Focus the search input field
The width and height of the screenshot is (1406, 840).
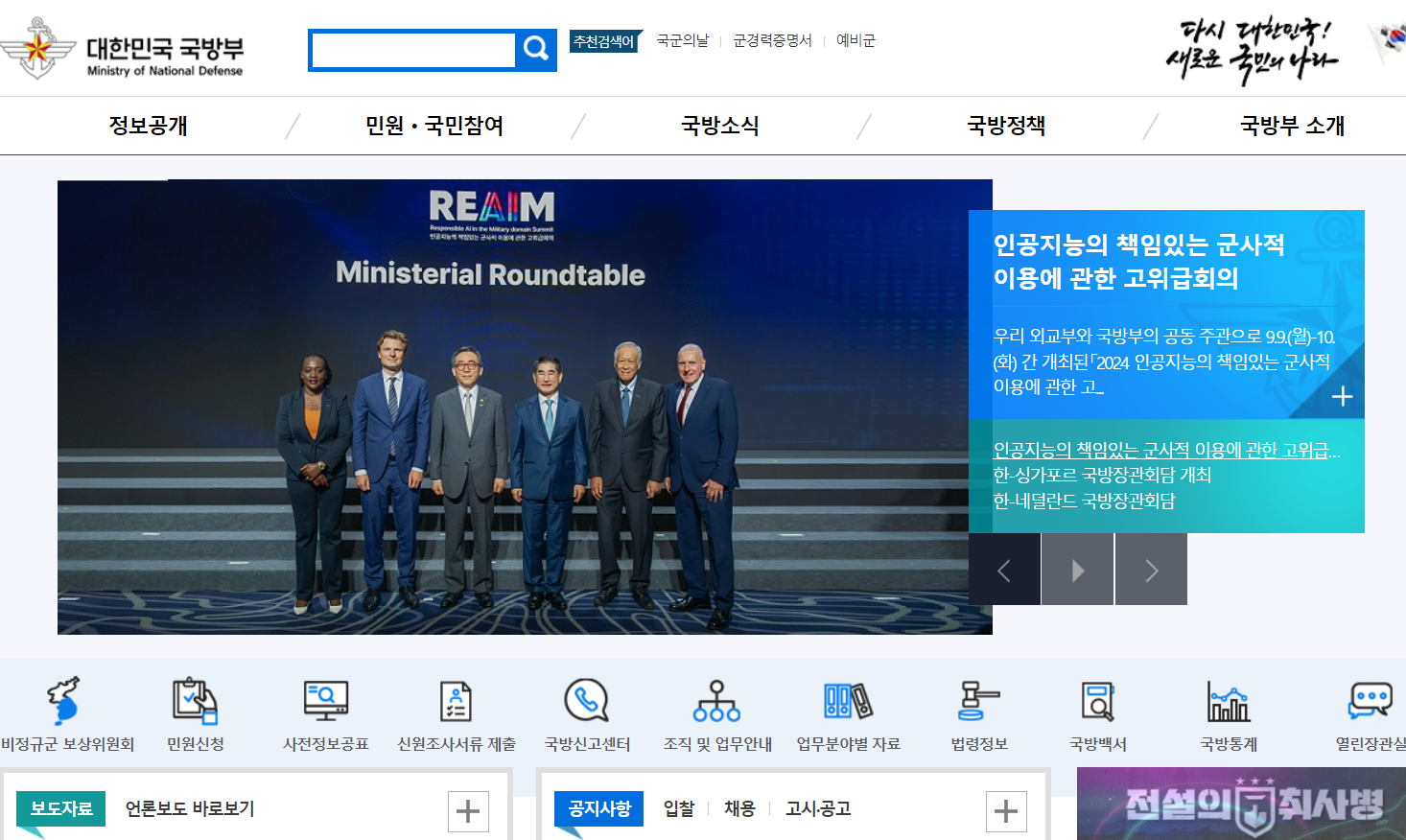(x=413, y=50)
